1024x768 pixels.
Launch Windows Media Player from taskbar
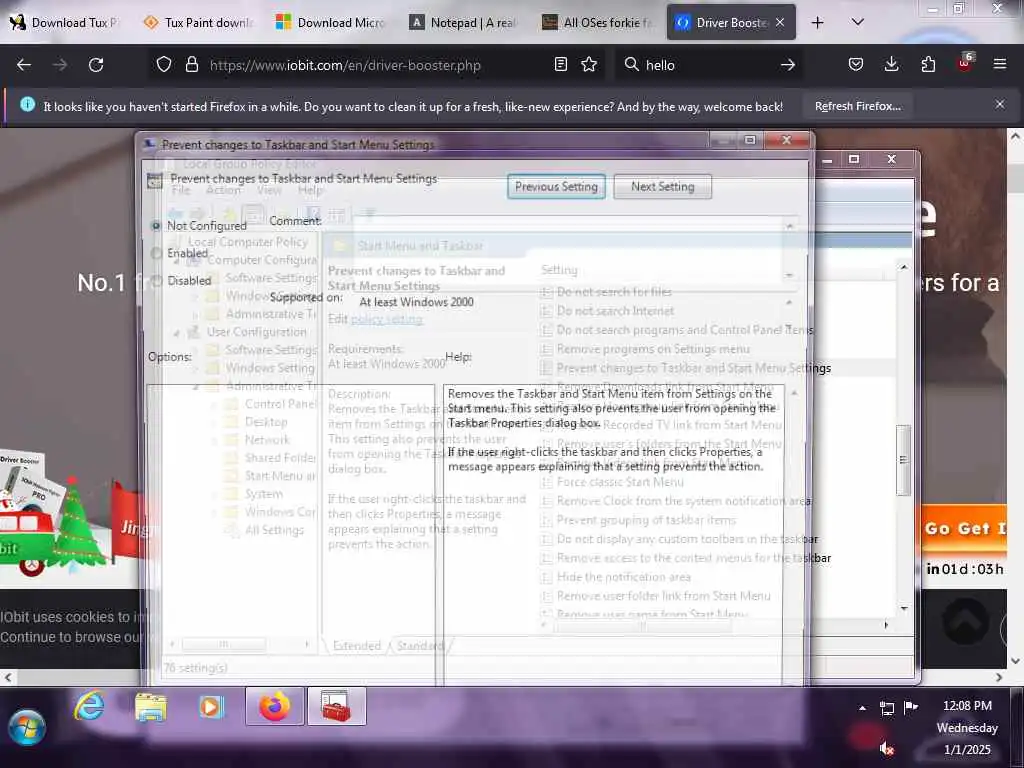pyautogui.click(x=211, y=707)
